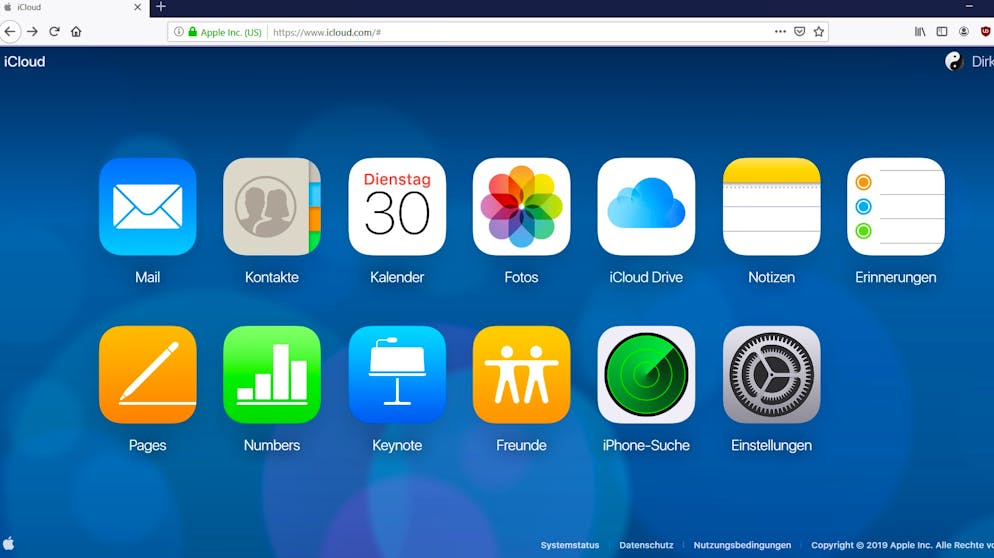This screenshot has height=558, width=994.
Task: Open the Kalender app icon
Action: coord(397,207)
